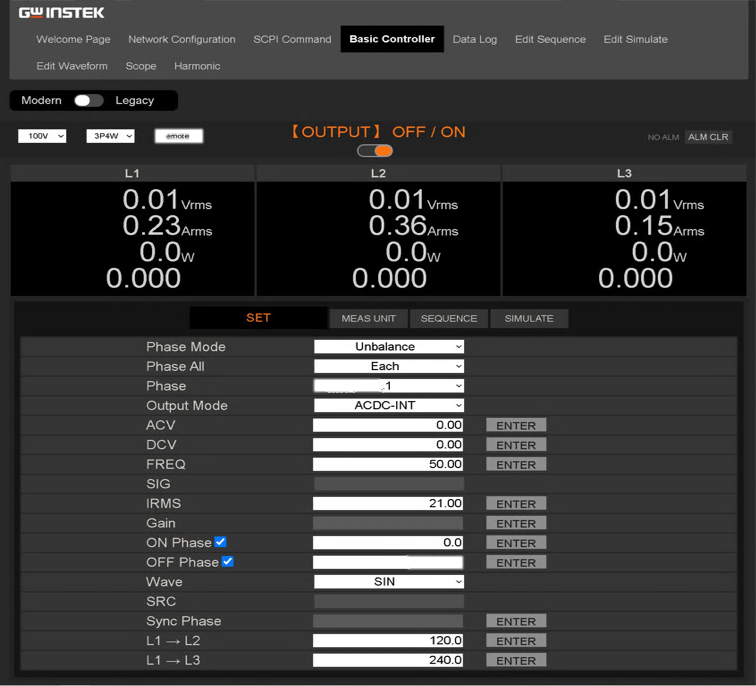Screen dimensions: 756x686
Task: Toggle the Modern/Legacy theme switch
Action: (88, 100)
